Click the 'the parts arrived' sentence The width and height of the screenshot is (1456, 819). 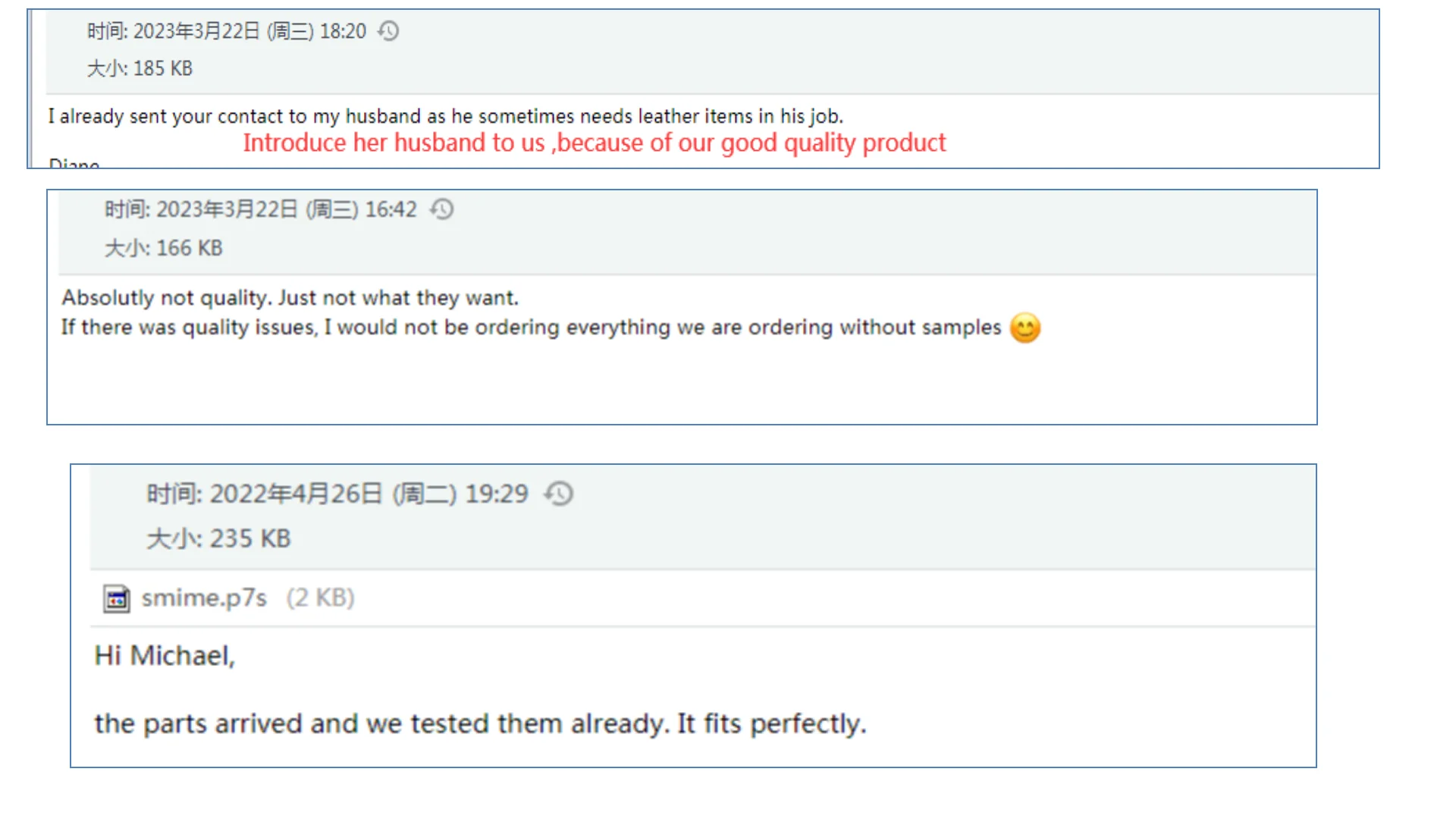tap(480, 723)
